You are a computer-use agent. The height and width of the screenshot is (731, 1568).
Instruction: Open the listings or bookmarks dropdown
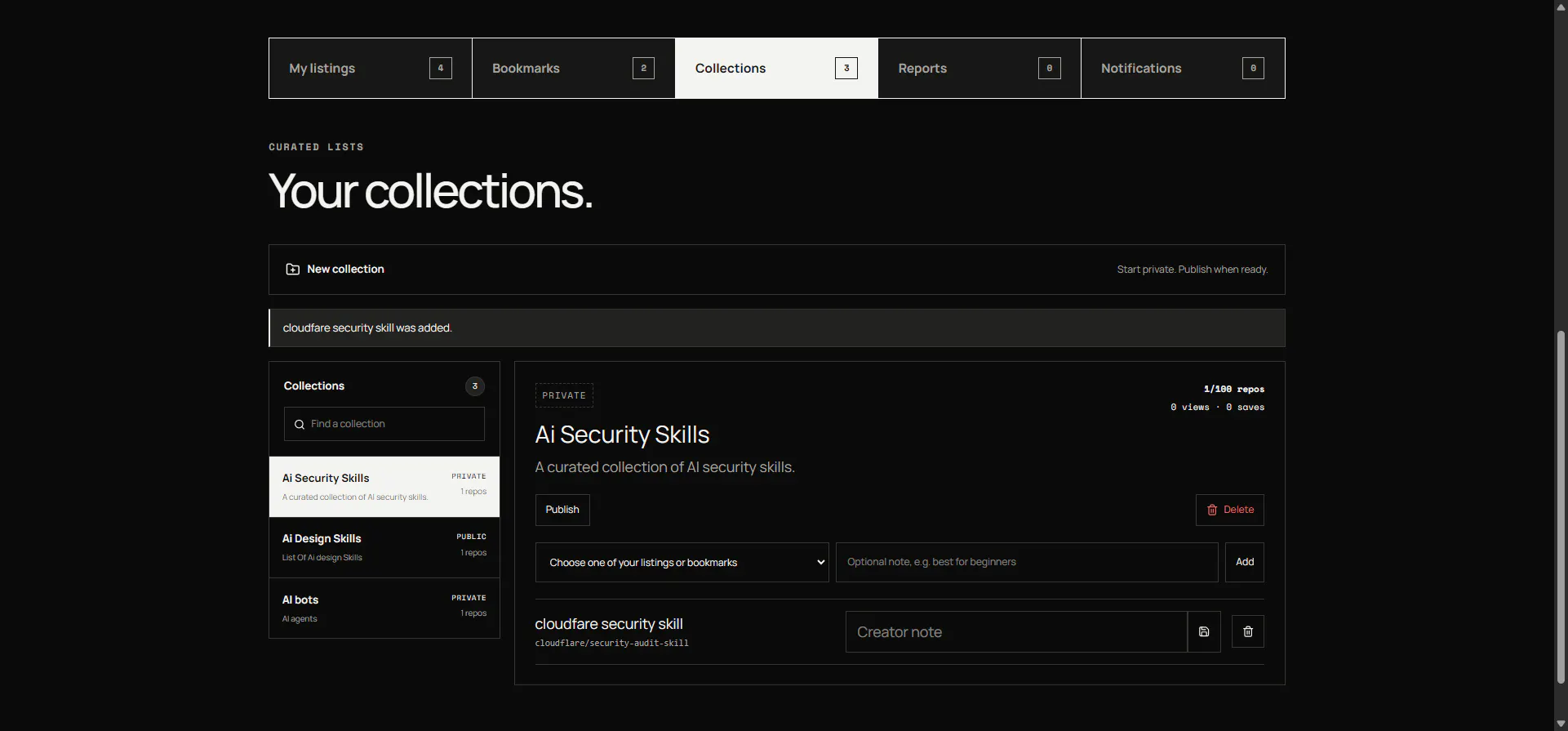pos(682,563)
